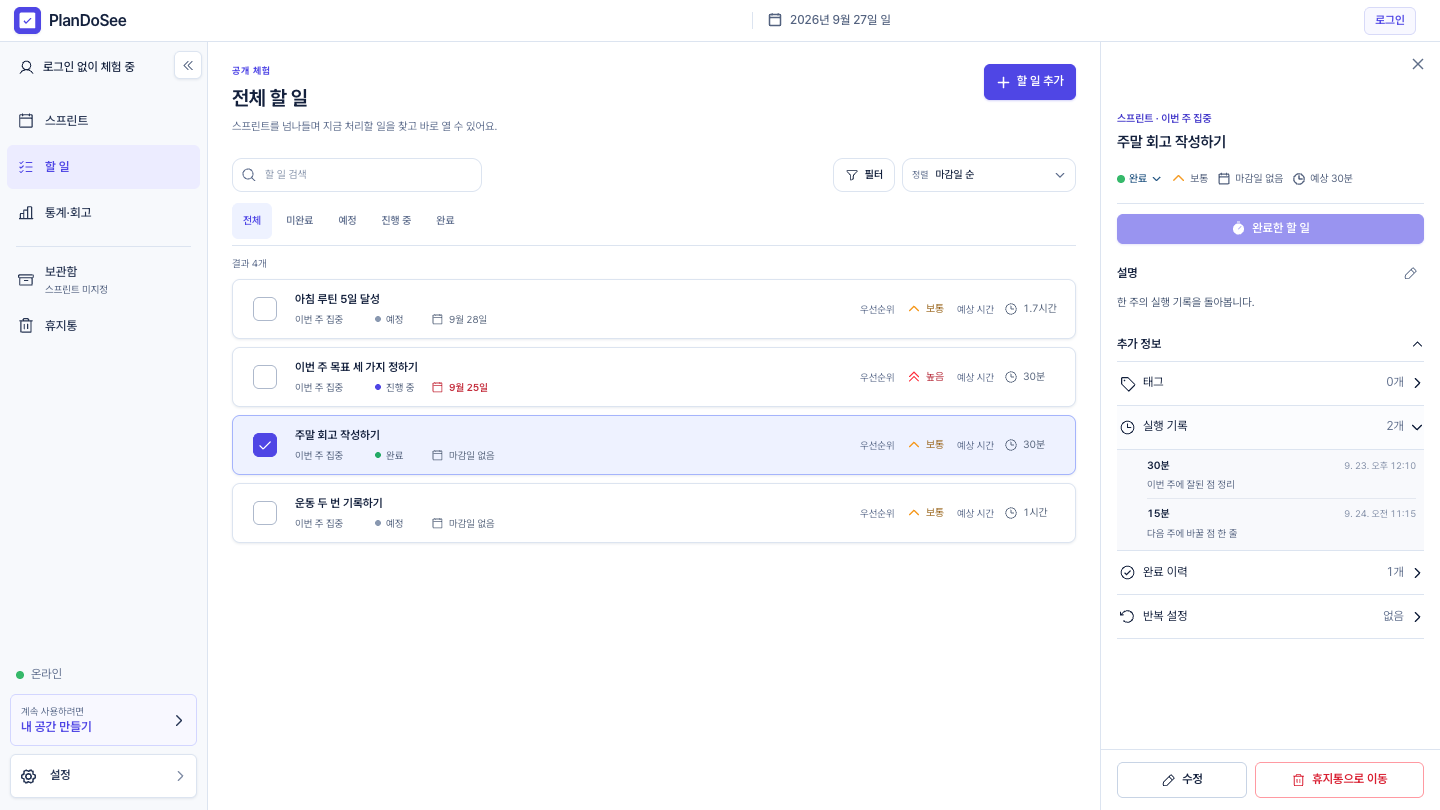
Task: Open 보관함 스프린트 미지정 in the sidebar
Action: click(103, 279)
